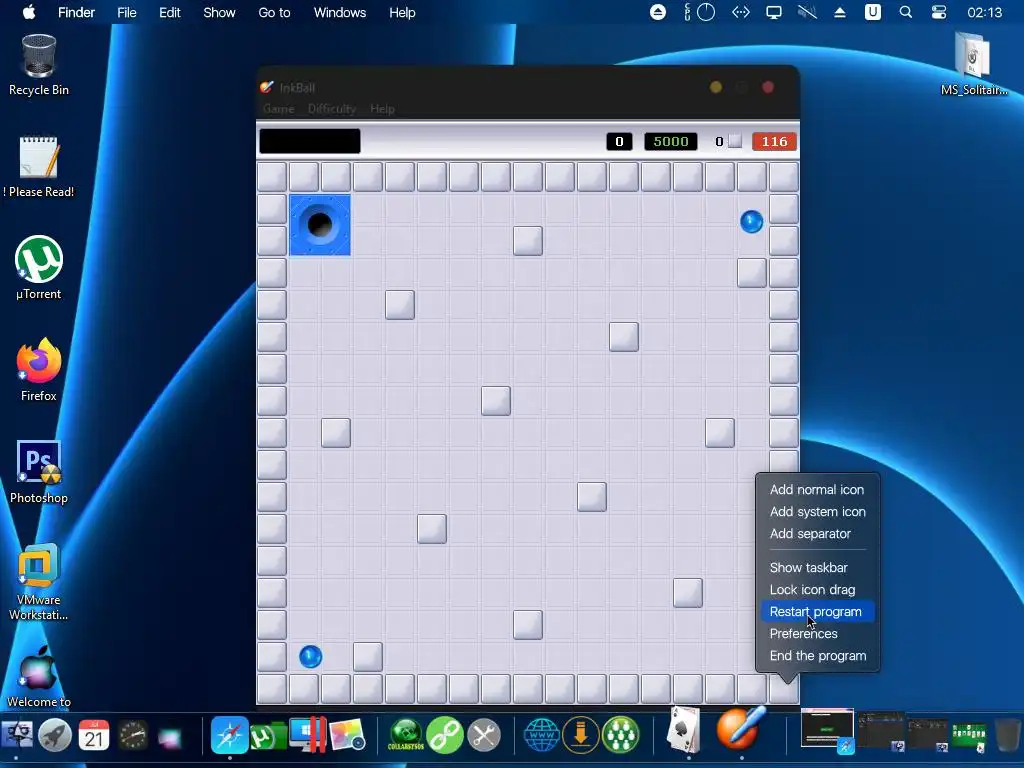The image size is (1024, 768).
Task: Open InkBall's Difficulty menu
Action: (332, 109)
